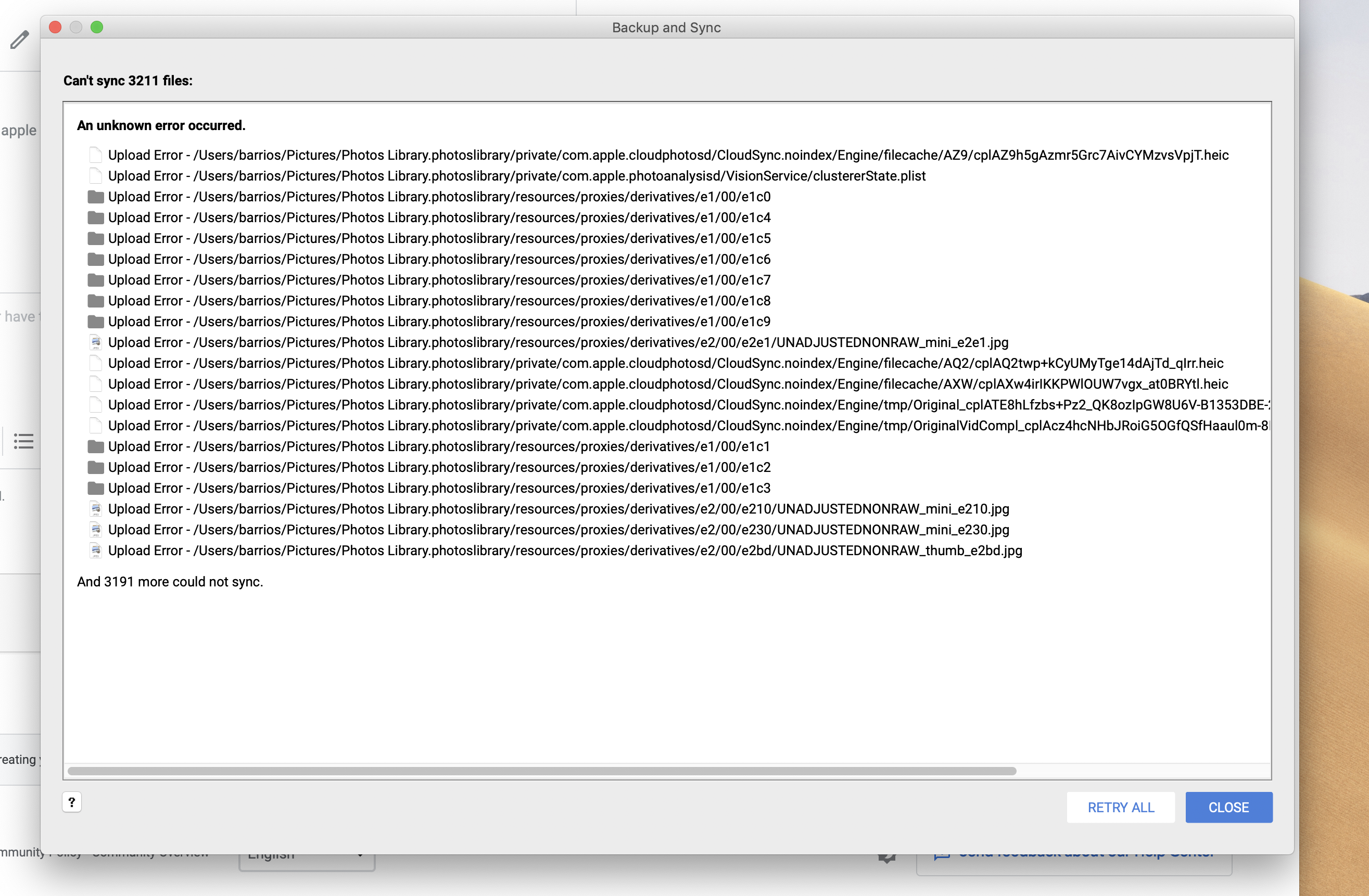Click the image icon next to UNADJUSTEDNONRAW_mini_e2e1.jpg
This screenshot has height=896, width=1369.
[94, 342]
